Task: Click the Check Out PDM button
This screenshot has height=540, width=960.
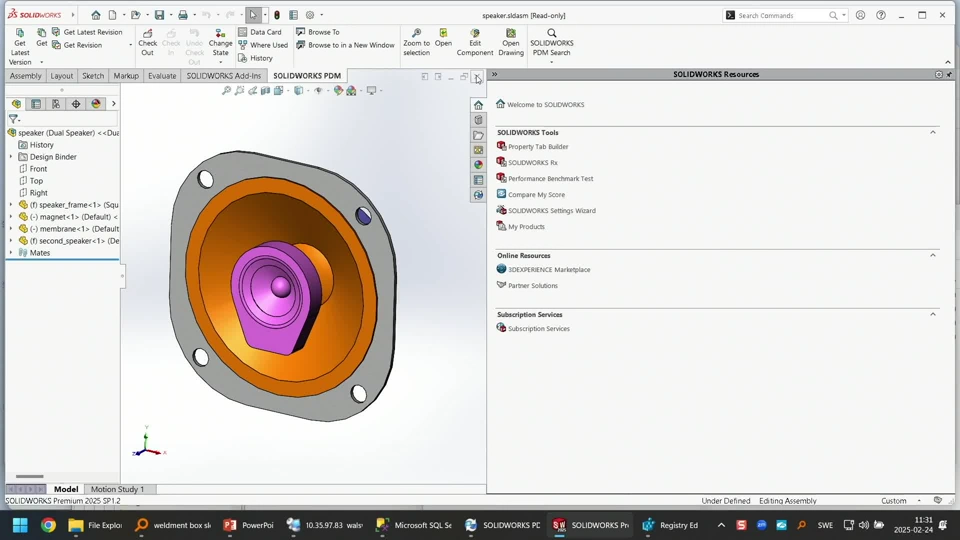Action: [x=148, y=42]
